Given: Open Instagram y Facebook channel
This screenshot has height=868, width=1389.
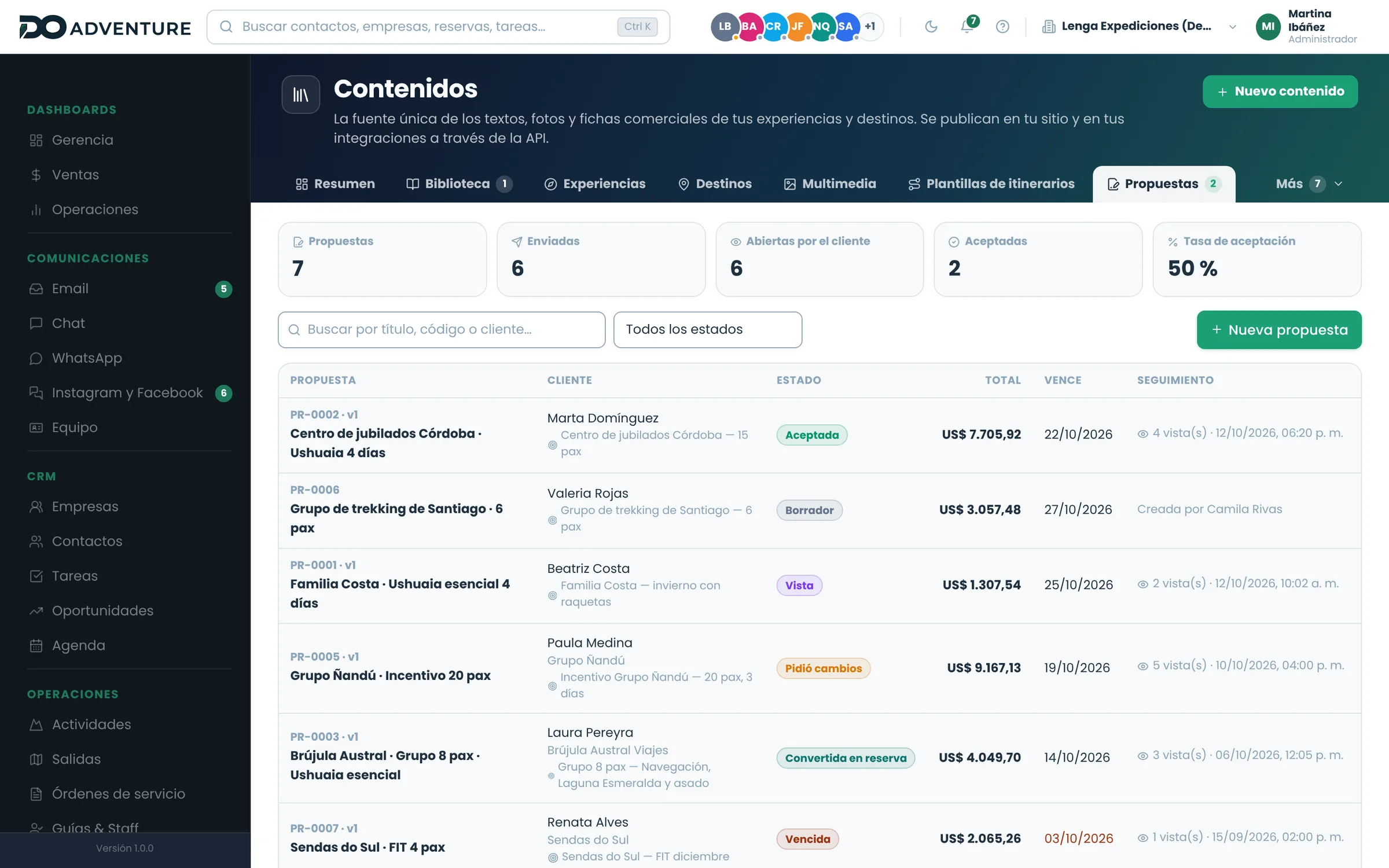Looking at the screenshot, I should (130, 393).
